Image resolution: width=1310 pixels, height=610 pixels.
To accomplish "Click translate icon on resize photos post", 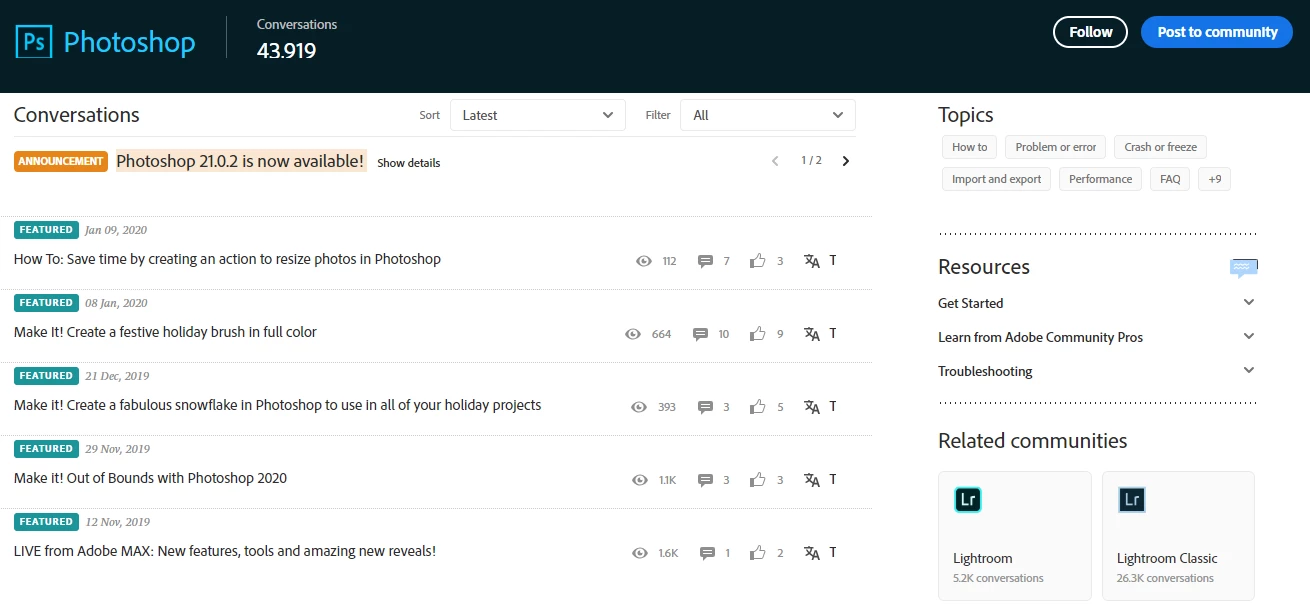I will pyautogui.click(x=812, y=261).
